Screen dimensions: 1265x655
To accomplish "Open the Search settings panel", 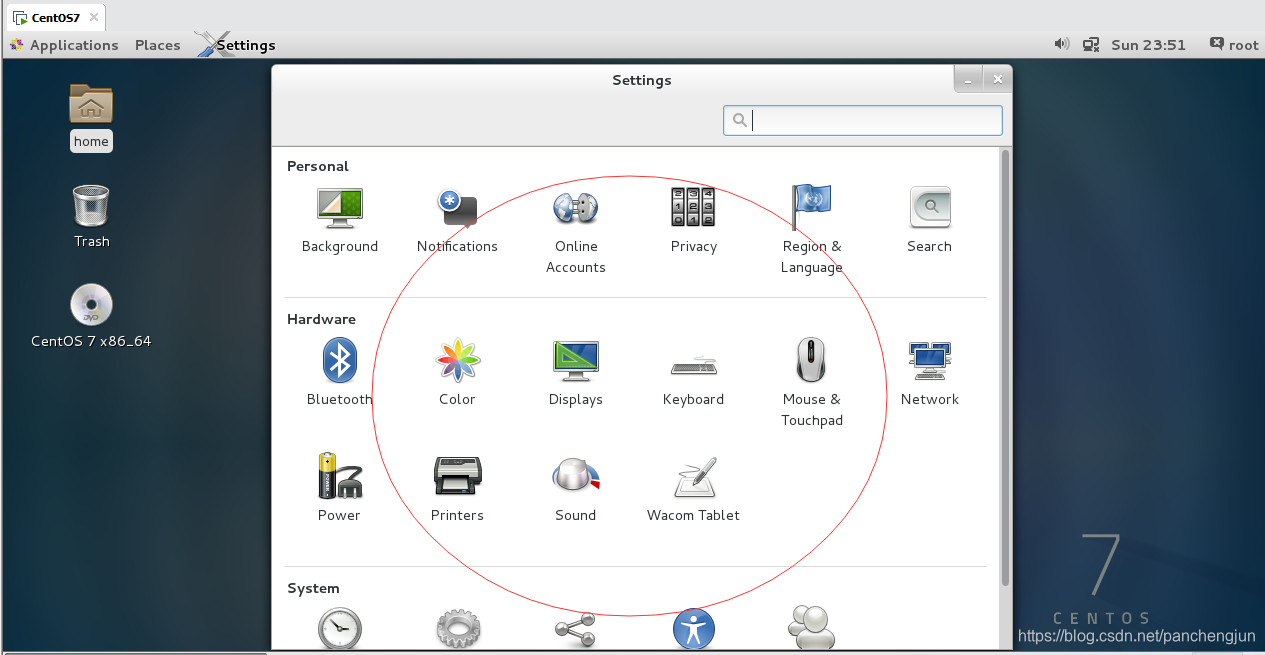I will point(930,221).
